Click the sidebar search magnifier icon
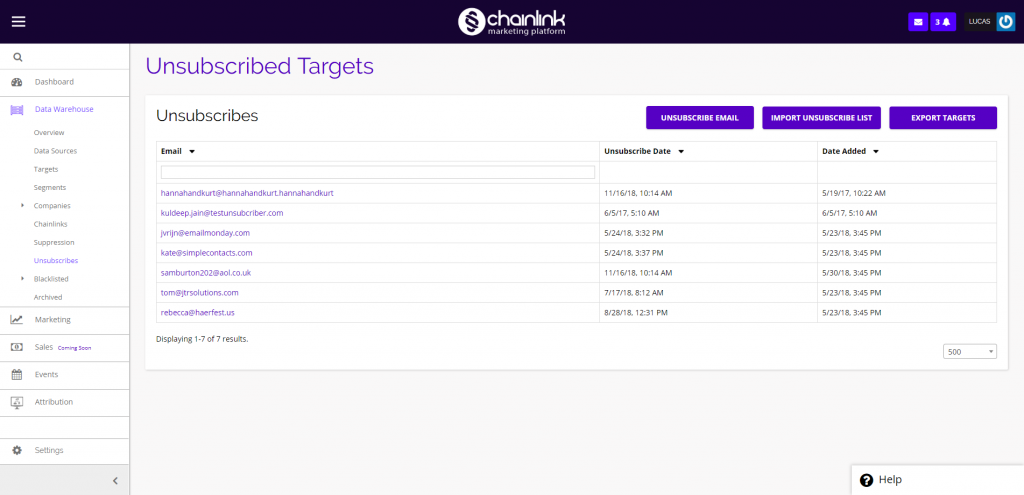Image resolution: width=1024 pixels, height=495 pixels. [x=18, y=57]
